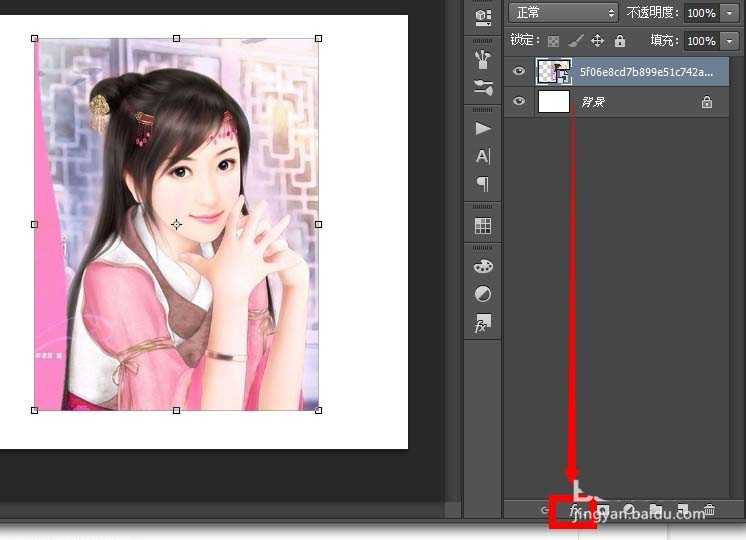Toggle visibility of 背景 layer
746x540 pixels.
tap(518, 102)
